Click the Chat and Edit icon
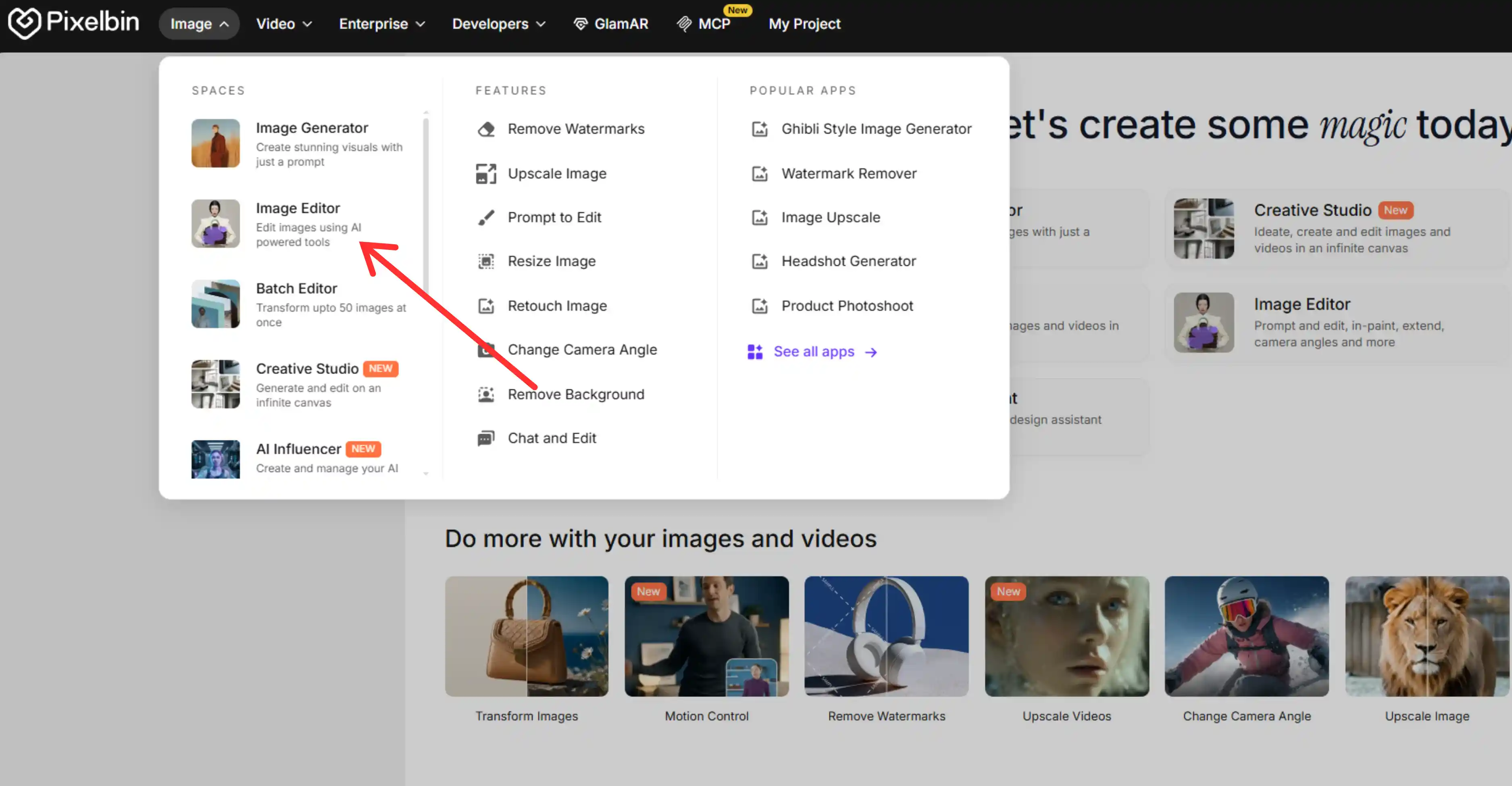1512x786 pixels. point(486,438)
